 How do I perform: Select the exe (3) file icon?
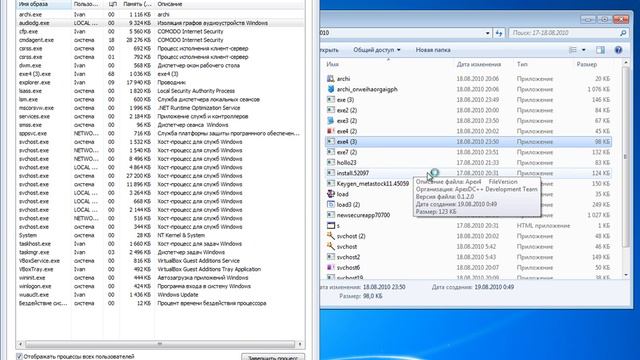click(331, 100)
